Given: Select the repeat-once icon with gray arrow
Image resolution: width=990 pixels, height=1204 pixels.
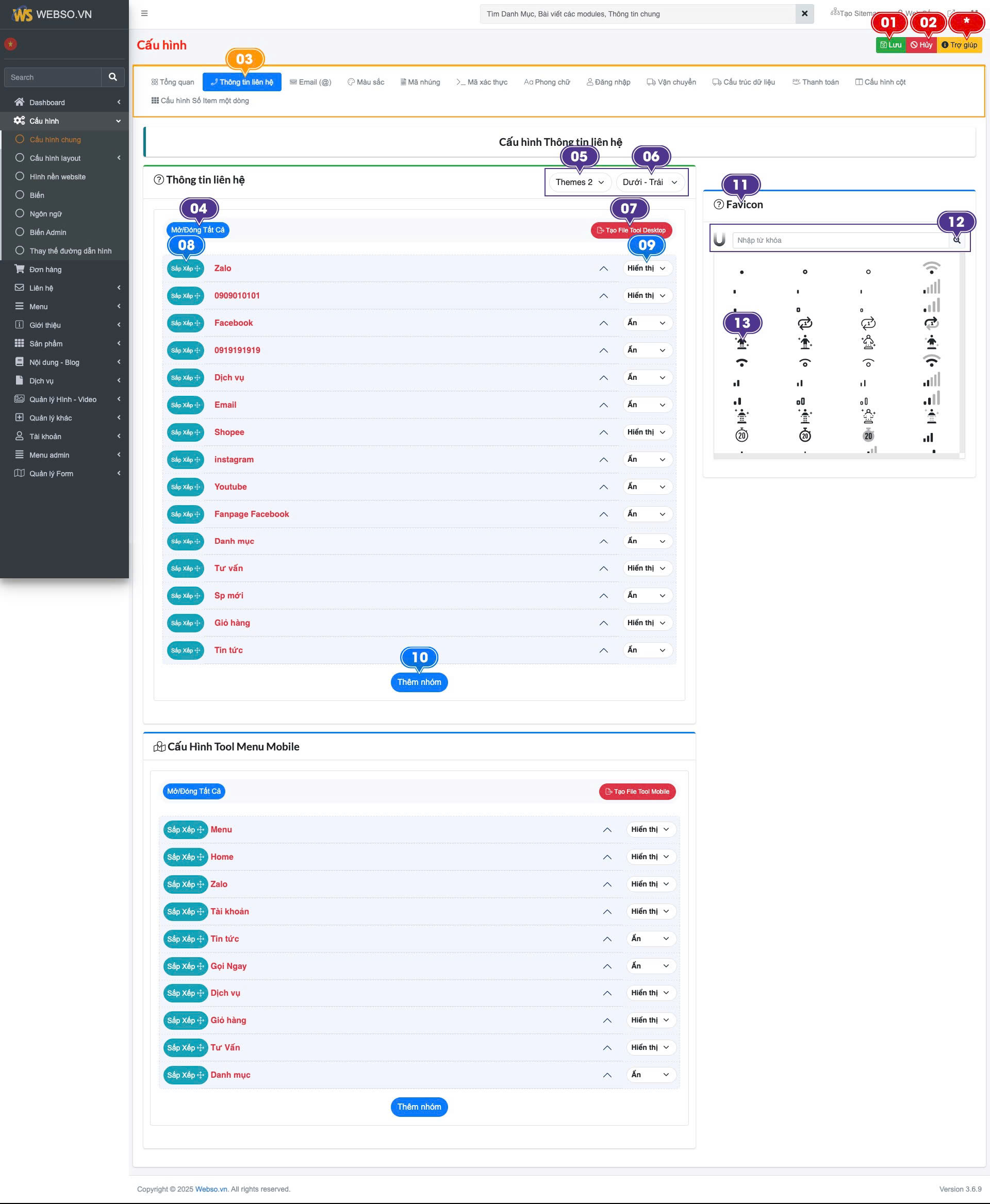Looking at the screenshot, I should (x=931, y=323).
